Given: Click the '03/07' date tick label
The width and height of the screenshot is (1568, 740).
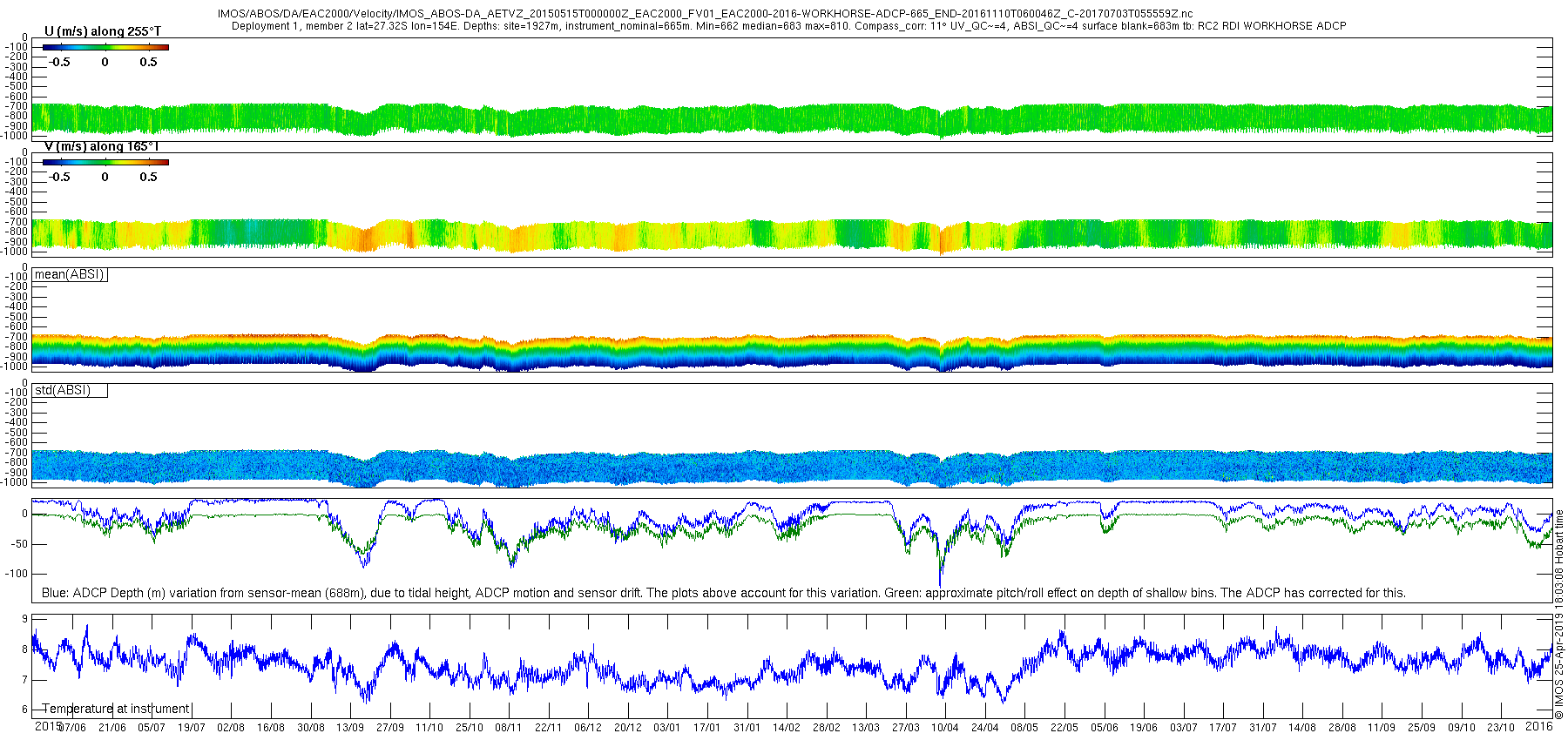Looking at the screenshot, I should pos(1184,728).
